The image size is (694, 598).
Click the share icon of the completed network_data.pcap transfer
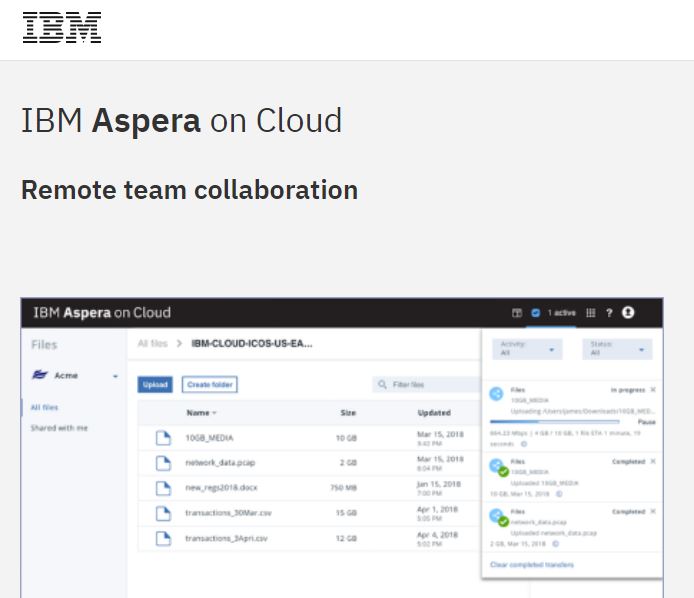point(498,517)
